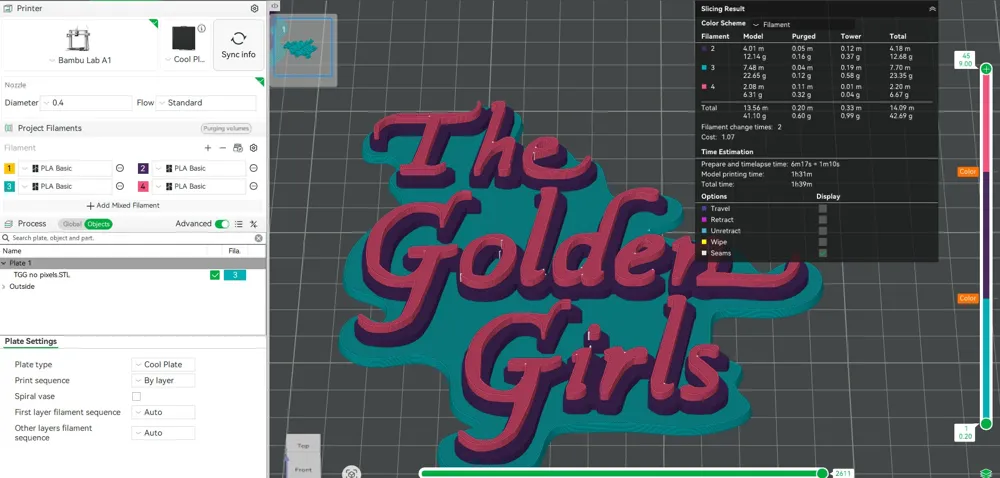Expand the Outside tree item
Viewport: 1000px width, 478px height.
pos(4,287)
